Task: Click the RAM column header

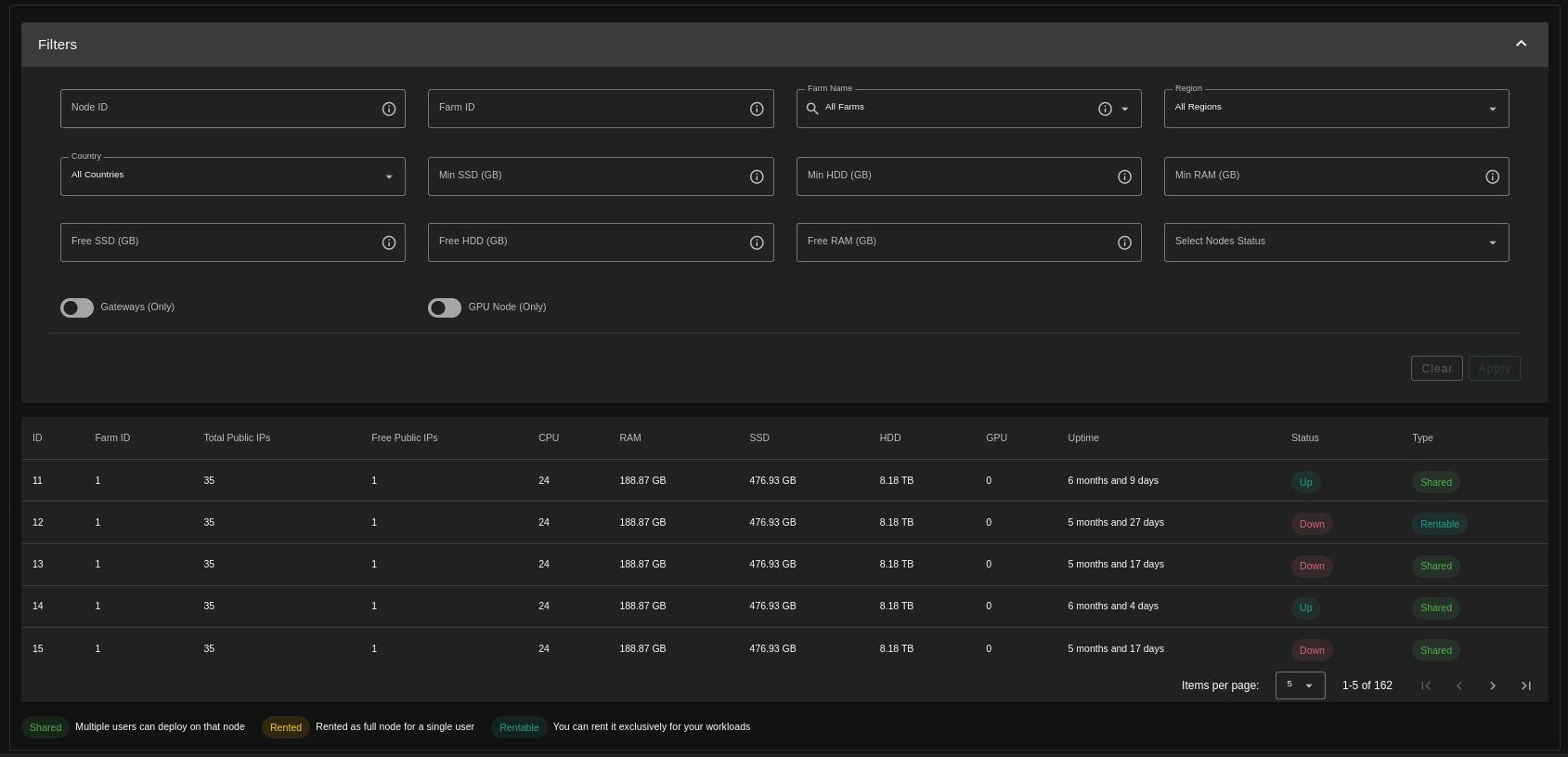Action: [629, 437]
